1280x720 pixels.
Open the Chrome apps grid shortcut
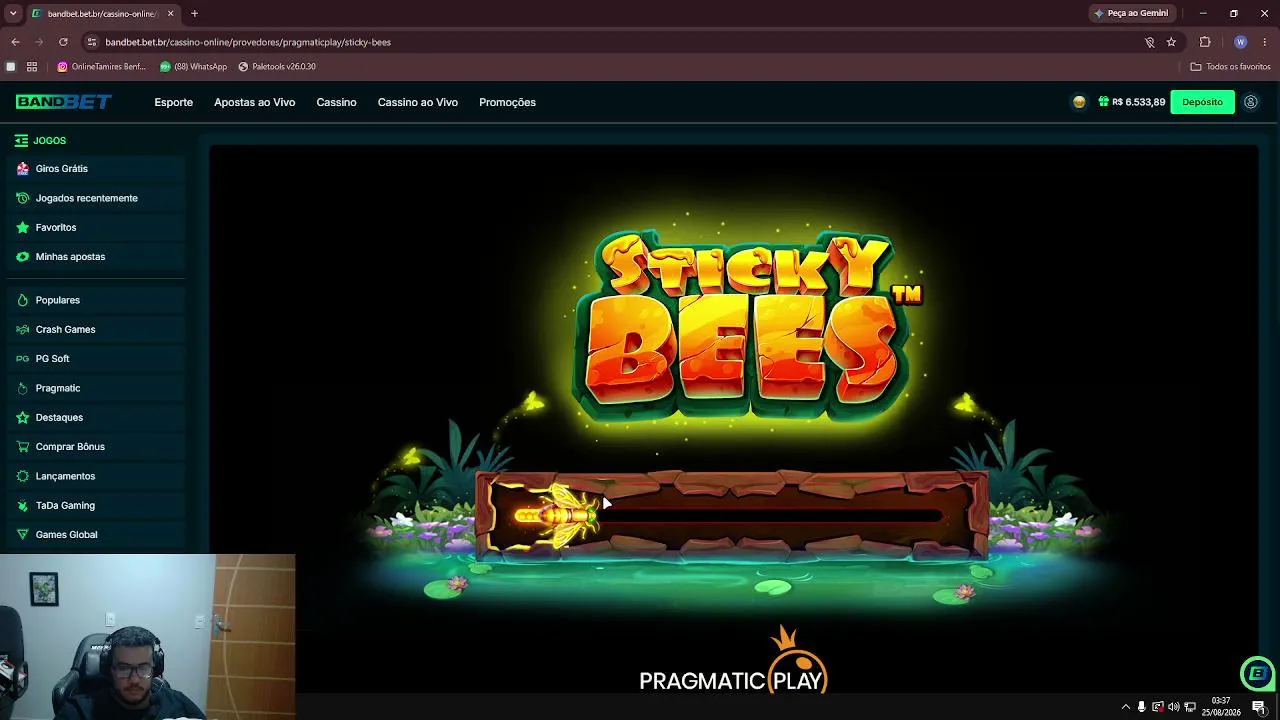coord(32,67)
